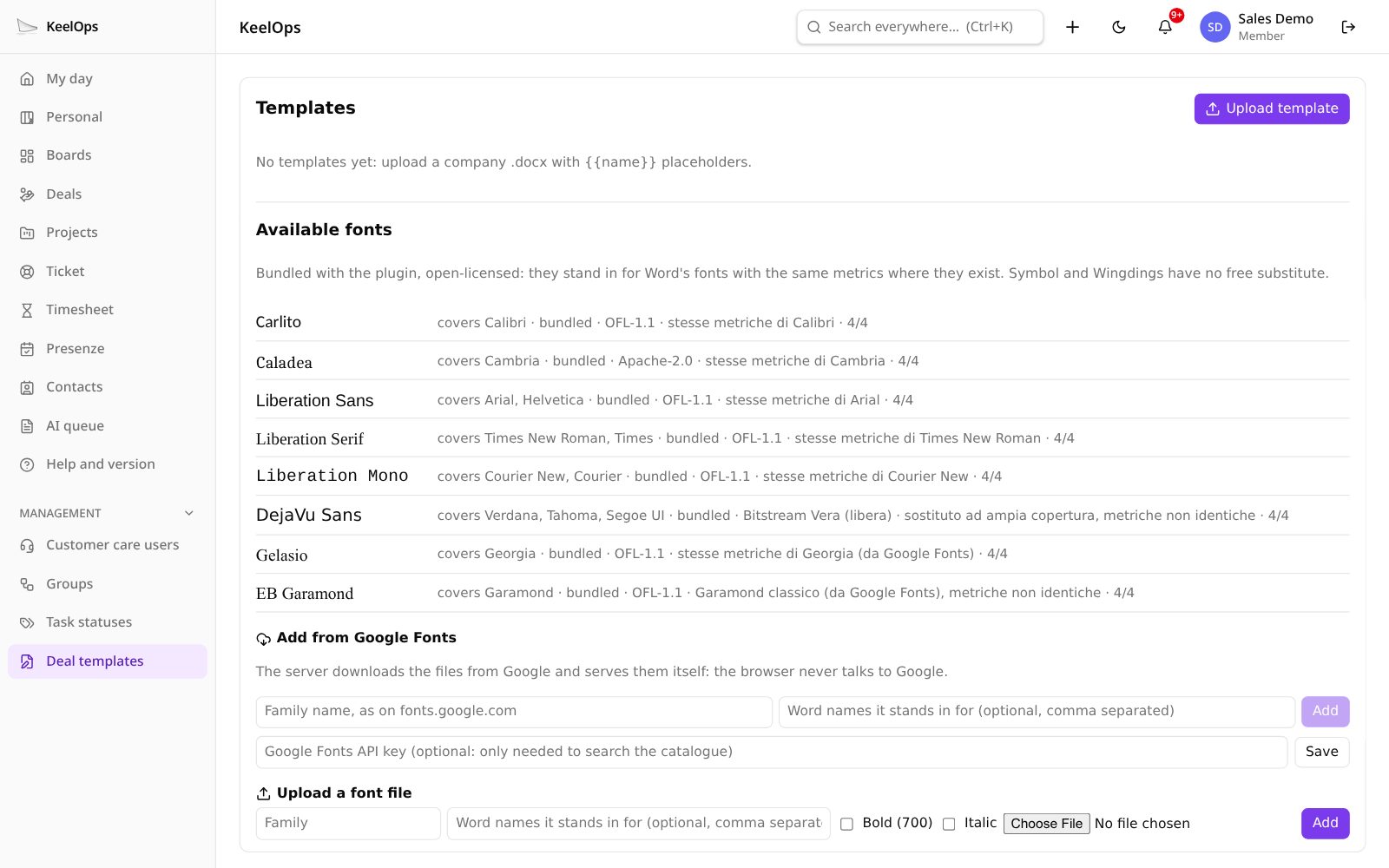This screenshot has width=1389, height=868.
Task: Collapse the MANAGEMENT section chevron
Action: click(x=189, y=513)
